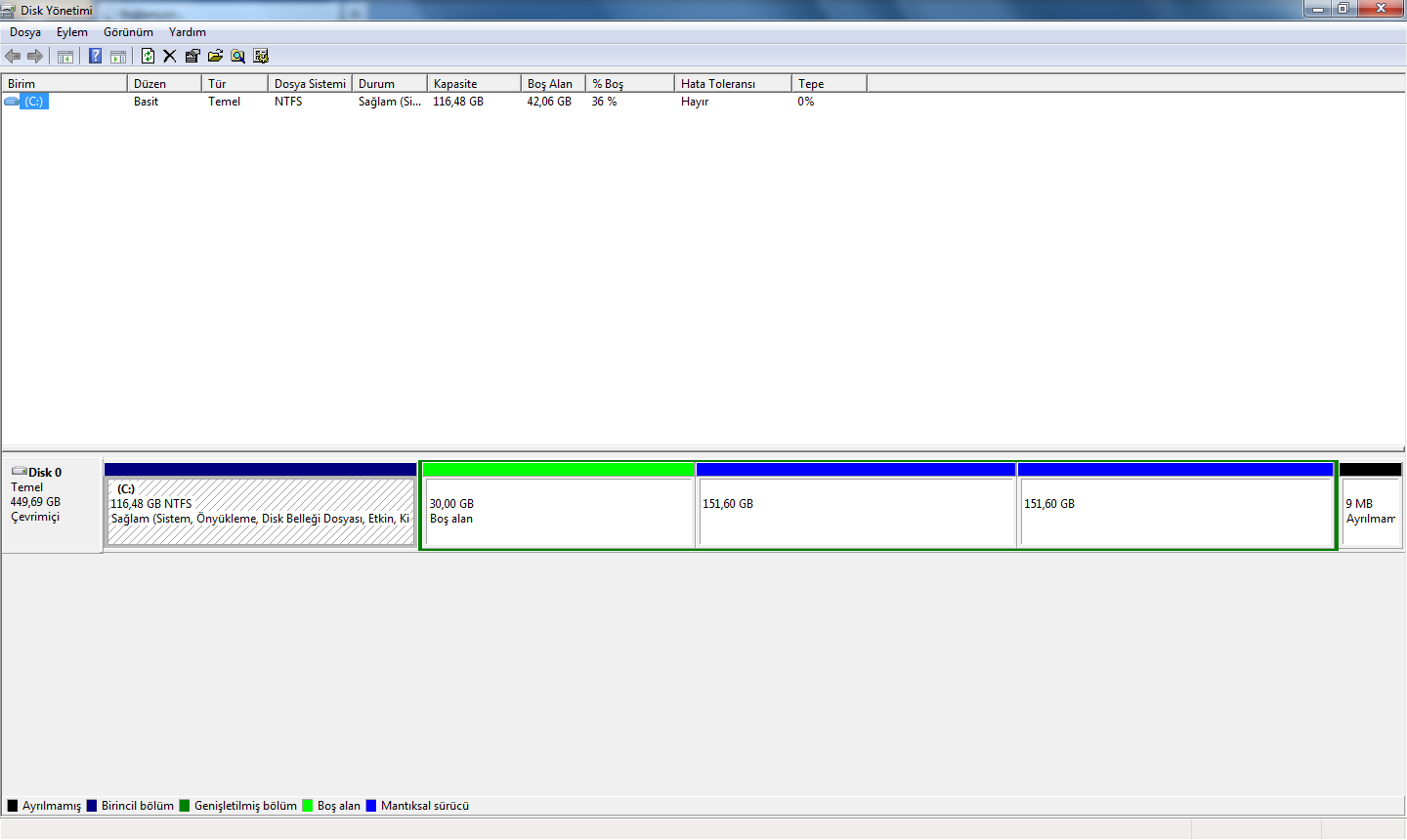Sort by the Boş Alan column header
Viewport: 1407px width, 840px height.
click(x=553, y=84)
